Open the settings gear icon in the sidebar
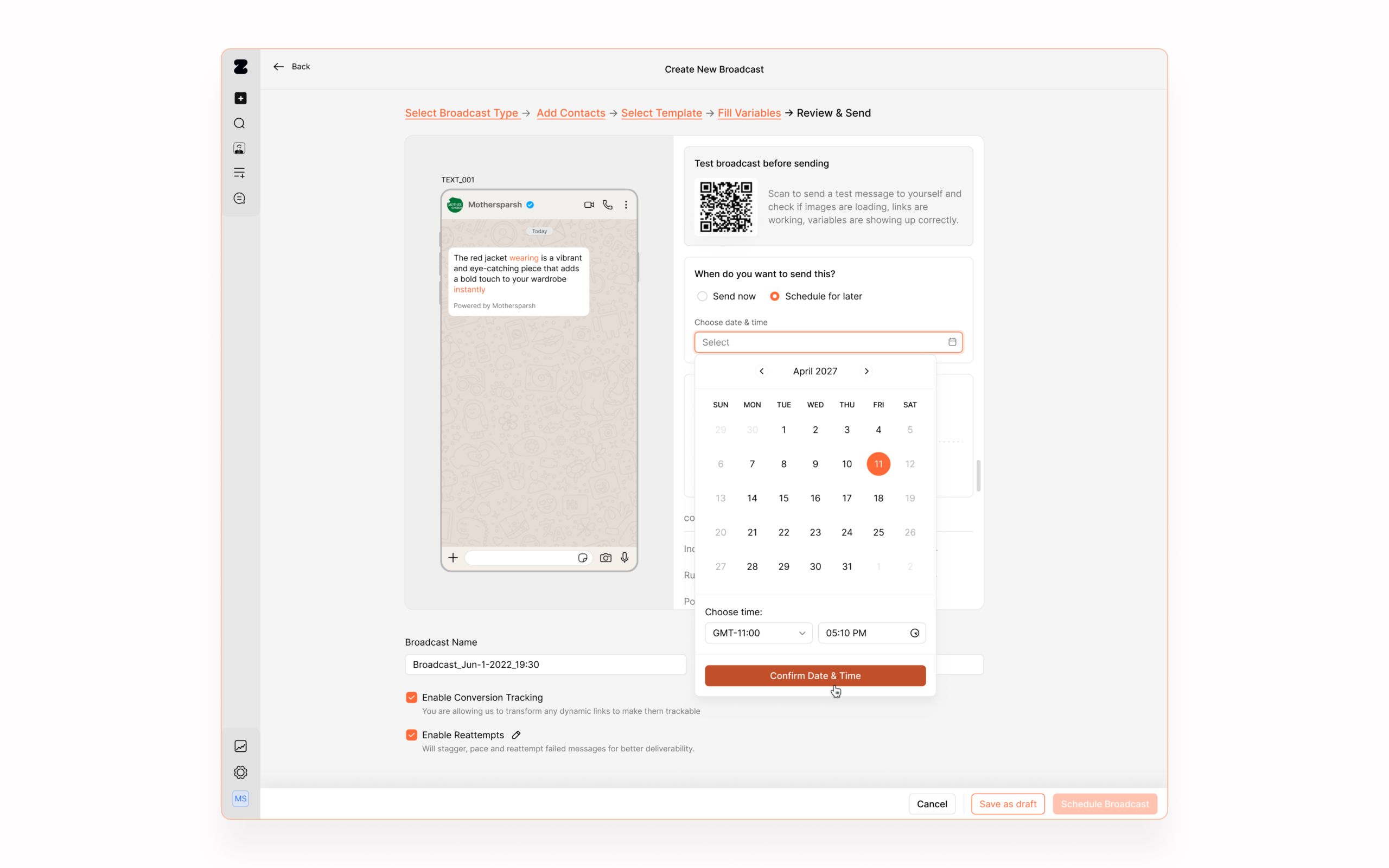Screen dimensions: 1389x868 click(x=240, y=772)
